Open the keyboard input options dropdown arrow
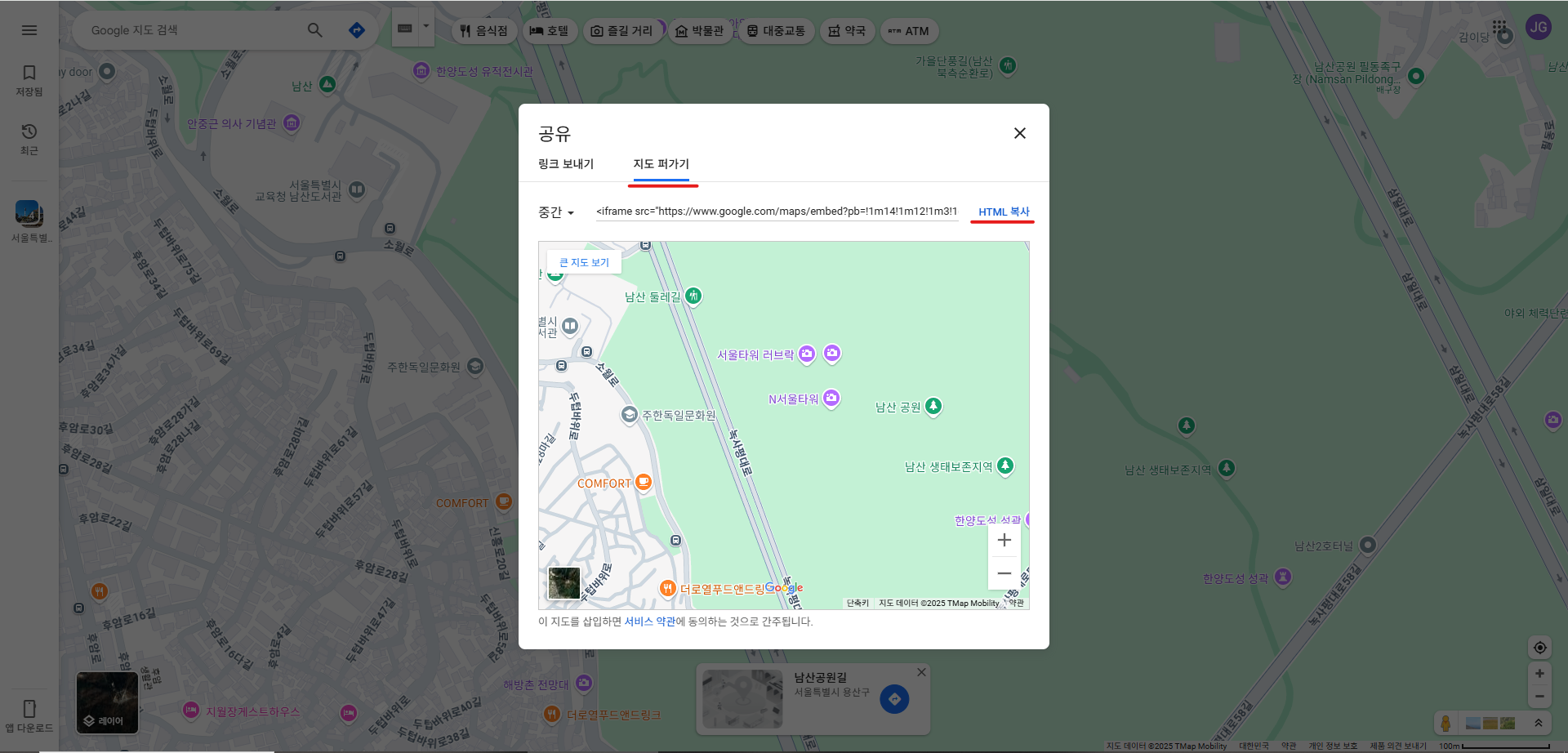Screen dimensions: 1568x753 click(425, 26)
